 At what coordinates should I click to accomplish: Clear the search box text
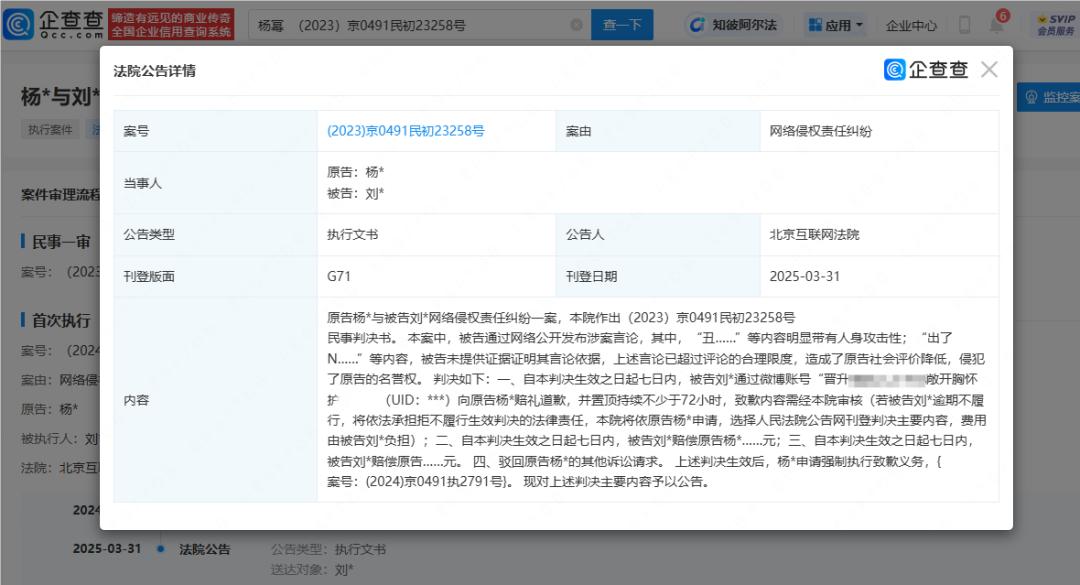pyautogui.click(x=574, y=26)
